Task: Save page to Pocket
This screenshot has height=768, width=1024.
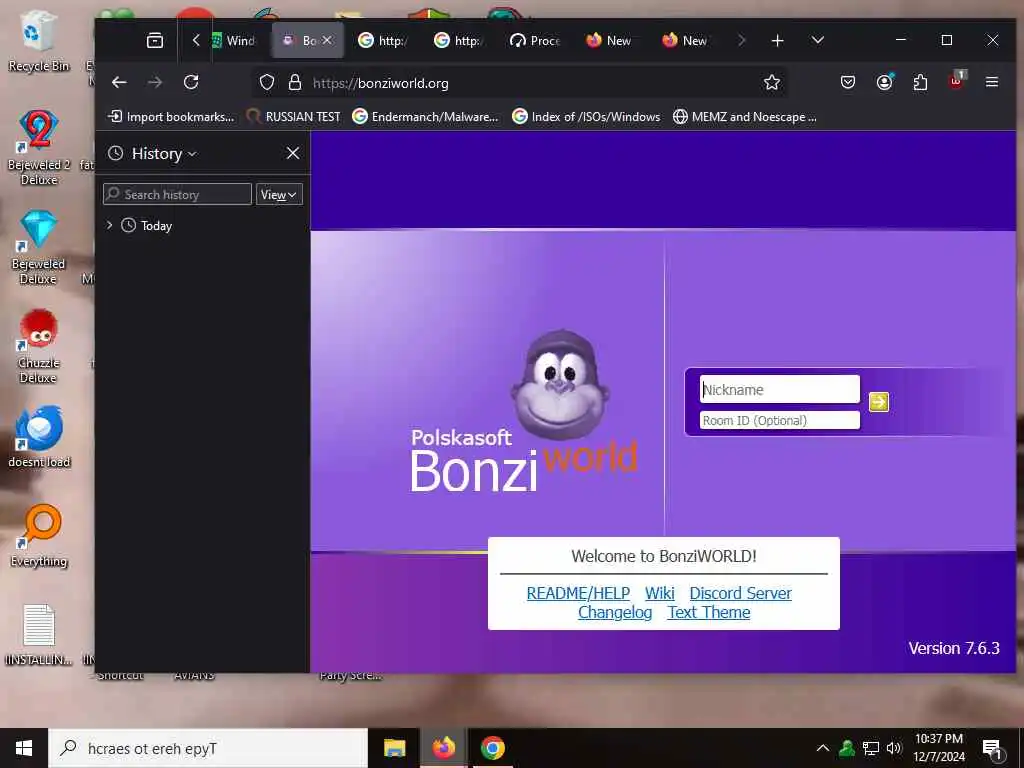Action: (x=848, y=82)
